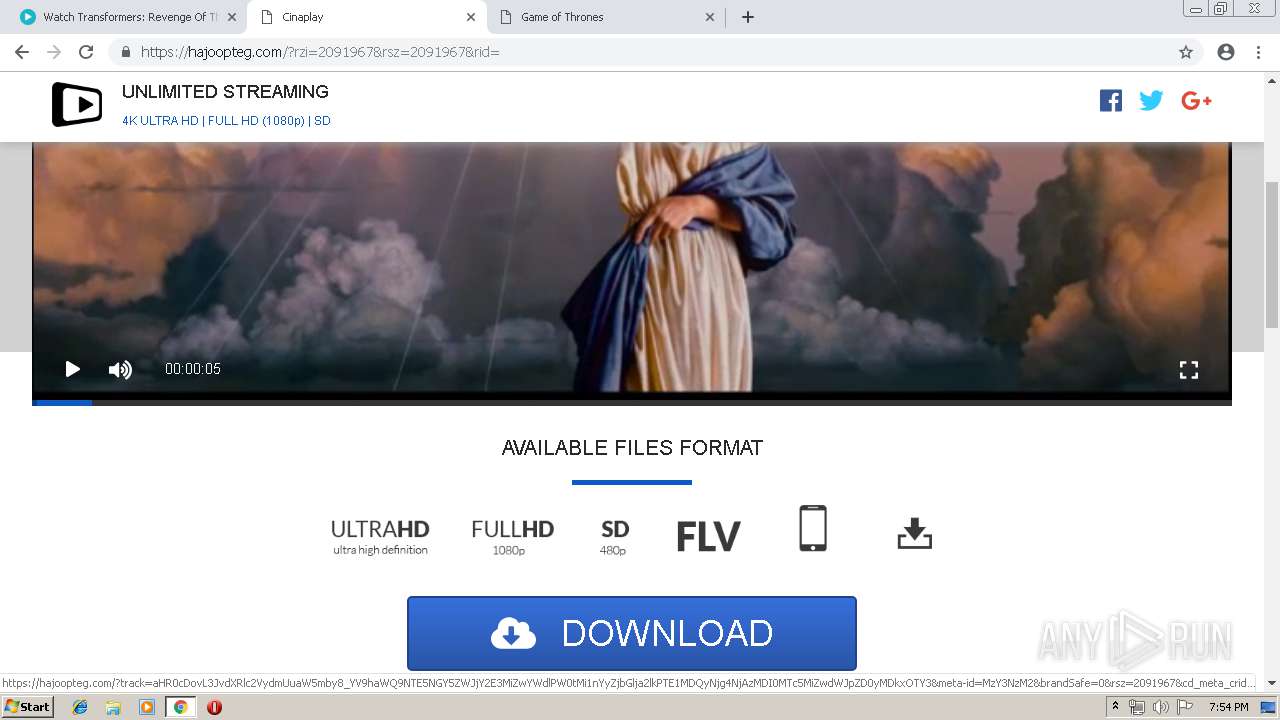This screenshot has width=1280, height=720.
Task: Close the Watch Transformers tab
Action: (x=231, y=17)
